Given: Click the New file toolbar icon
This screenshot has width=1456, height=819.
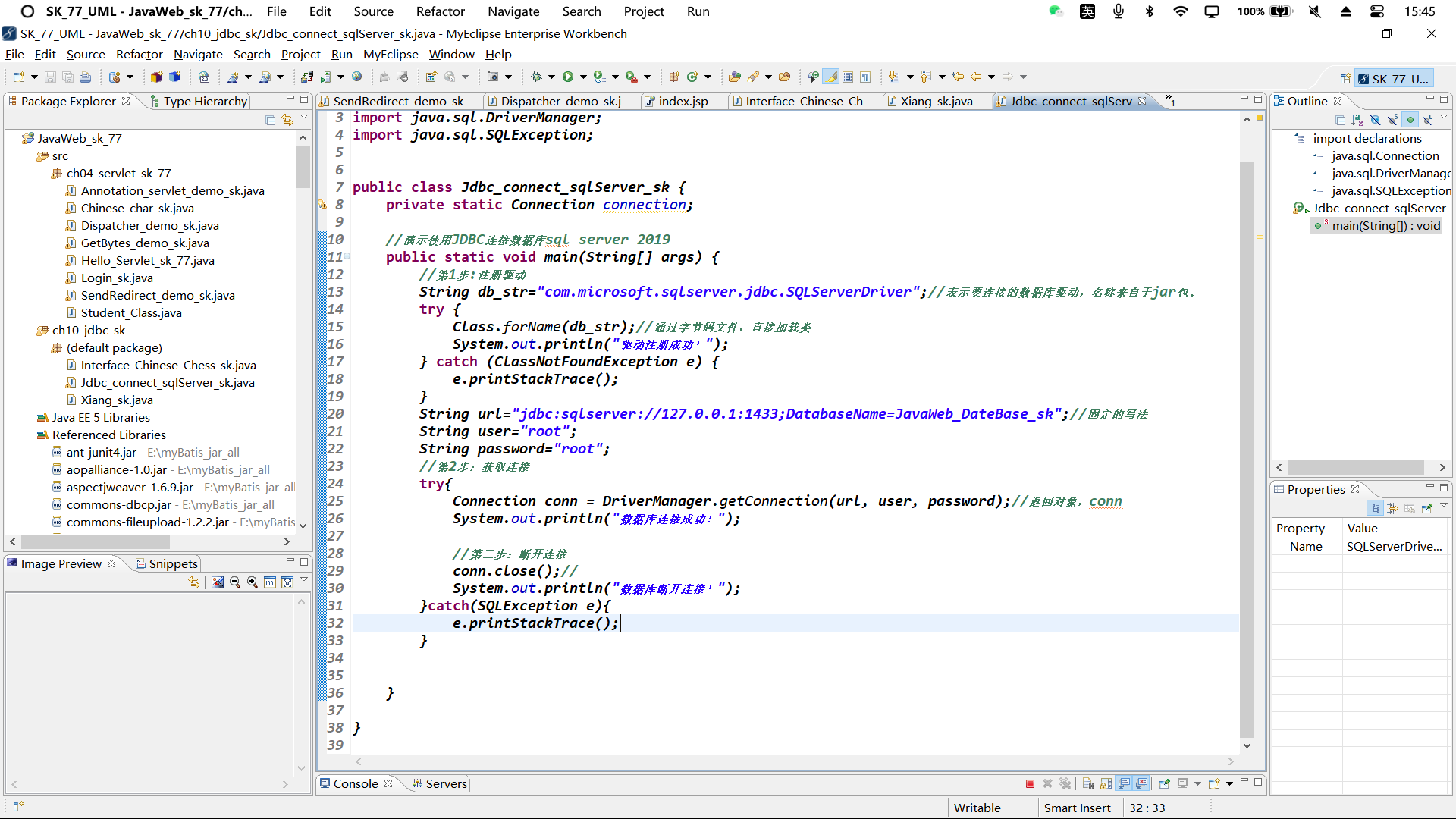Looking at the screenshot, I should [x=19, y=77].
